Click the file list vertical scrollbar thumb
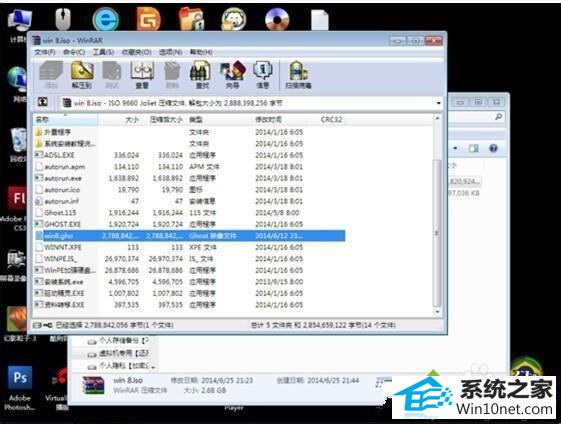Image resolution: width=561 pixels, height=424 pixels. [x=437, y=233]
